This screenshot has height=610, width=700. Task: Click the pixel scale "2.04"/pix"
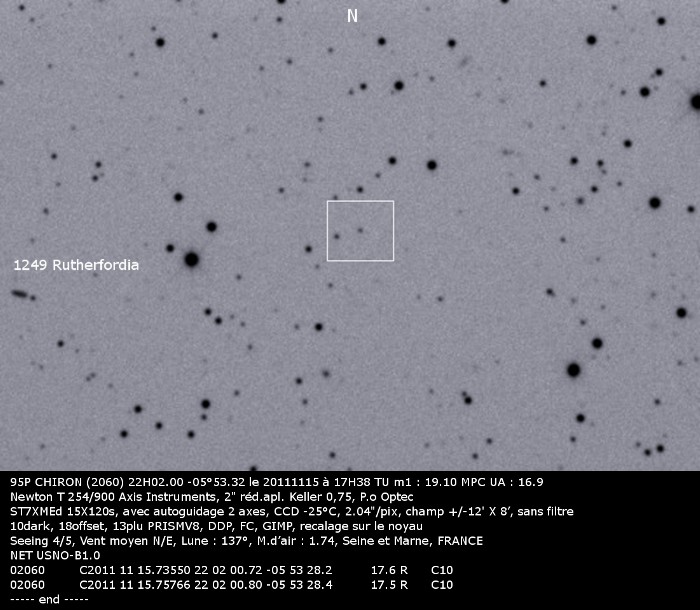[371, 511]
